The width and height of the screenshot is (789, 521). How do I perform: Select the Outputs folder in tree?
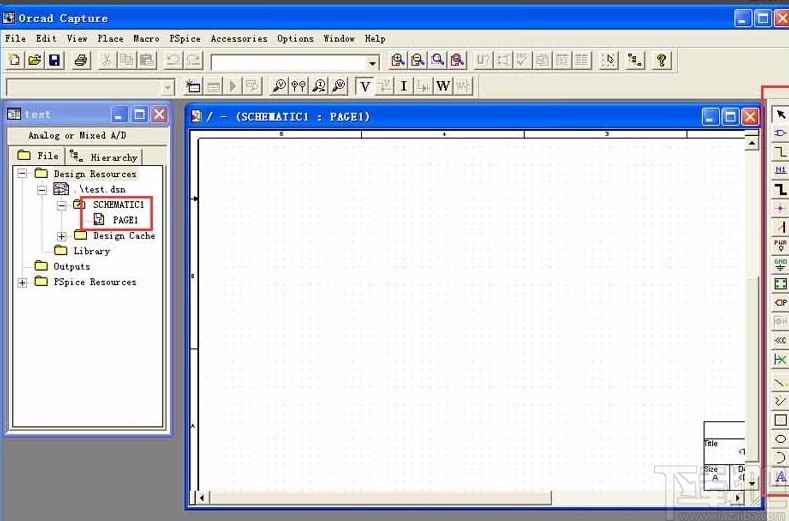point(71,266)
